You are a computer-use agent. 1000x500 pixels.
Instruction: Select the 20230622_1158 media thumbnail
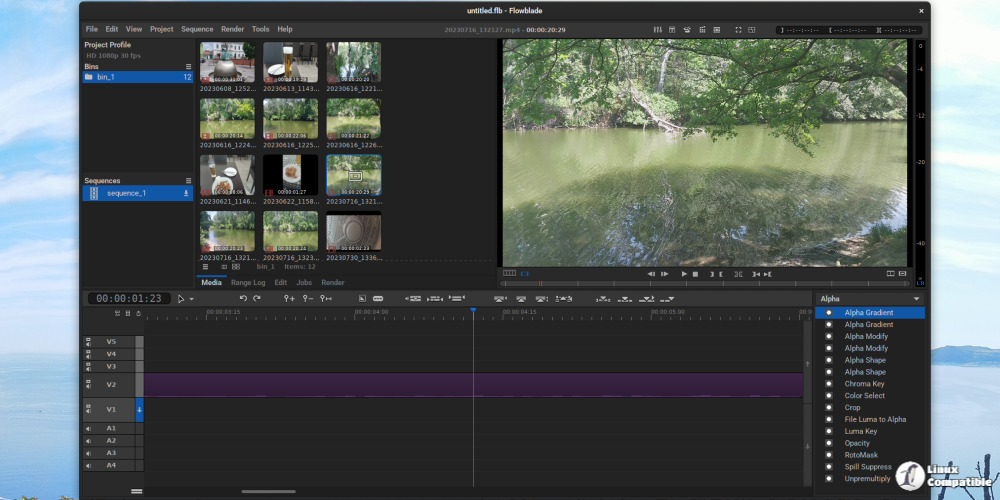[x=290, y=175]
